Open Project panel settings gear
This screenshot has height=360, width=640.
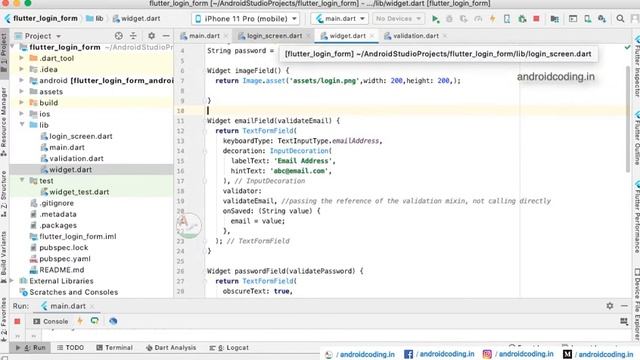[x=151, y=36]
